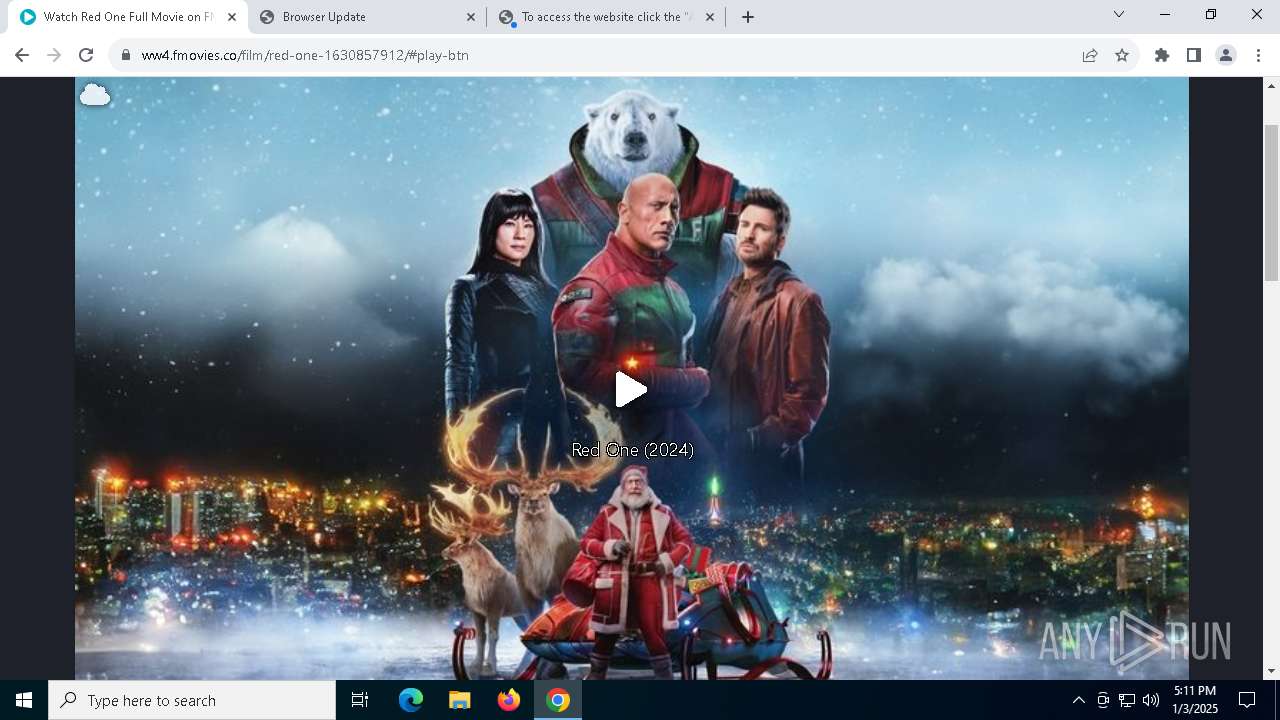Close the Browser Update tab
Viewport: 1280px width, 720px height.
pyautogui.click(x=471, y=17)
